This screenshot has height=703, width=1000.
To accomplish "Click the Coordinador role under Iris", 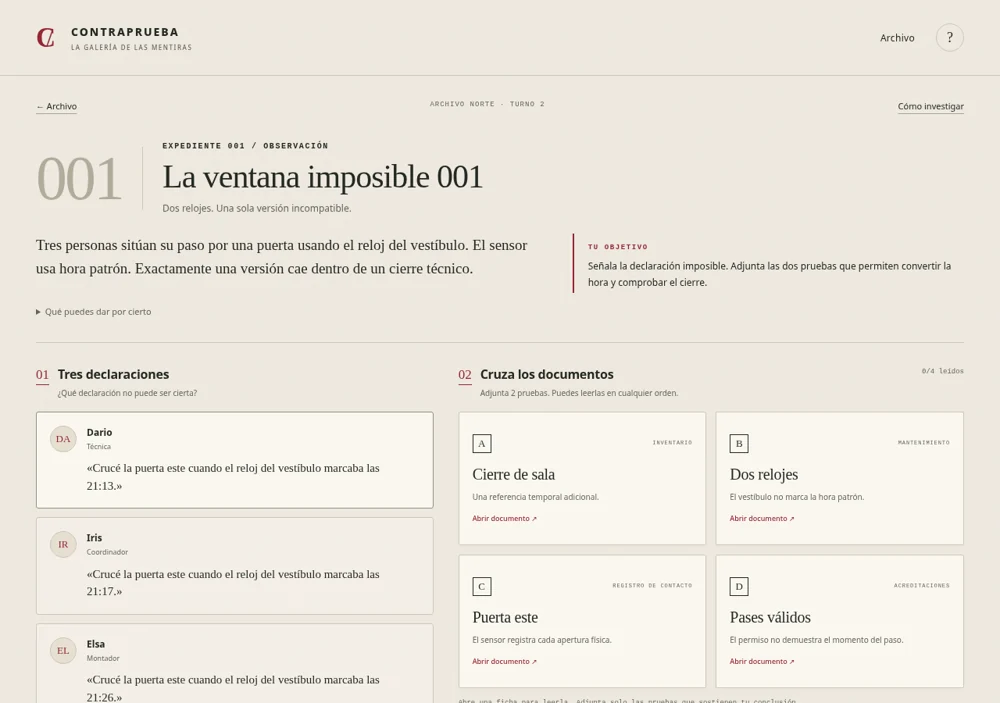I will pyautogui.click(x=107, y=552).
